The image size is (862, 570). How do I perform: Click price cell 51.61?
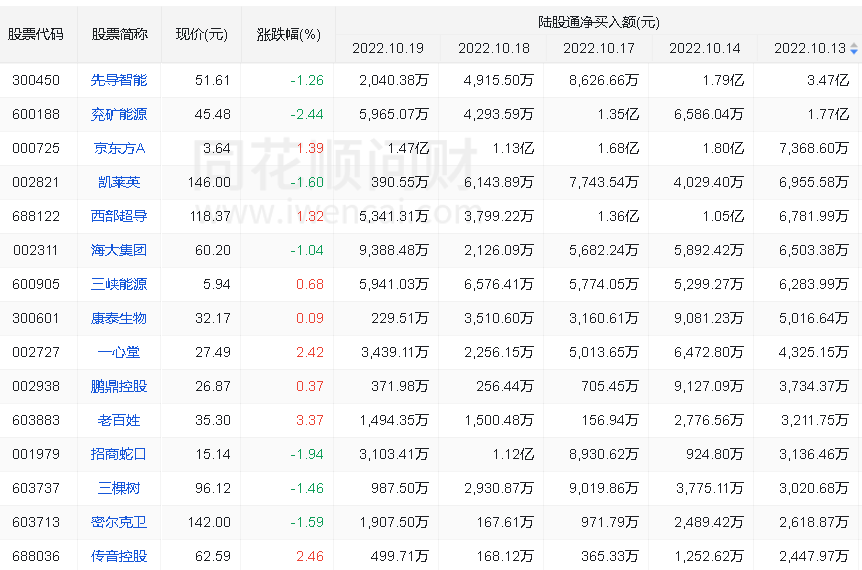pyautogui.click(x=213, y=80)
